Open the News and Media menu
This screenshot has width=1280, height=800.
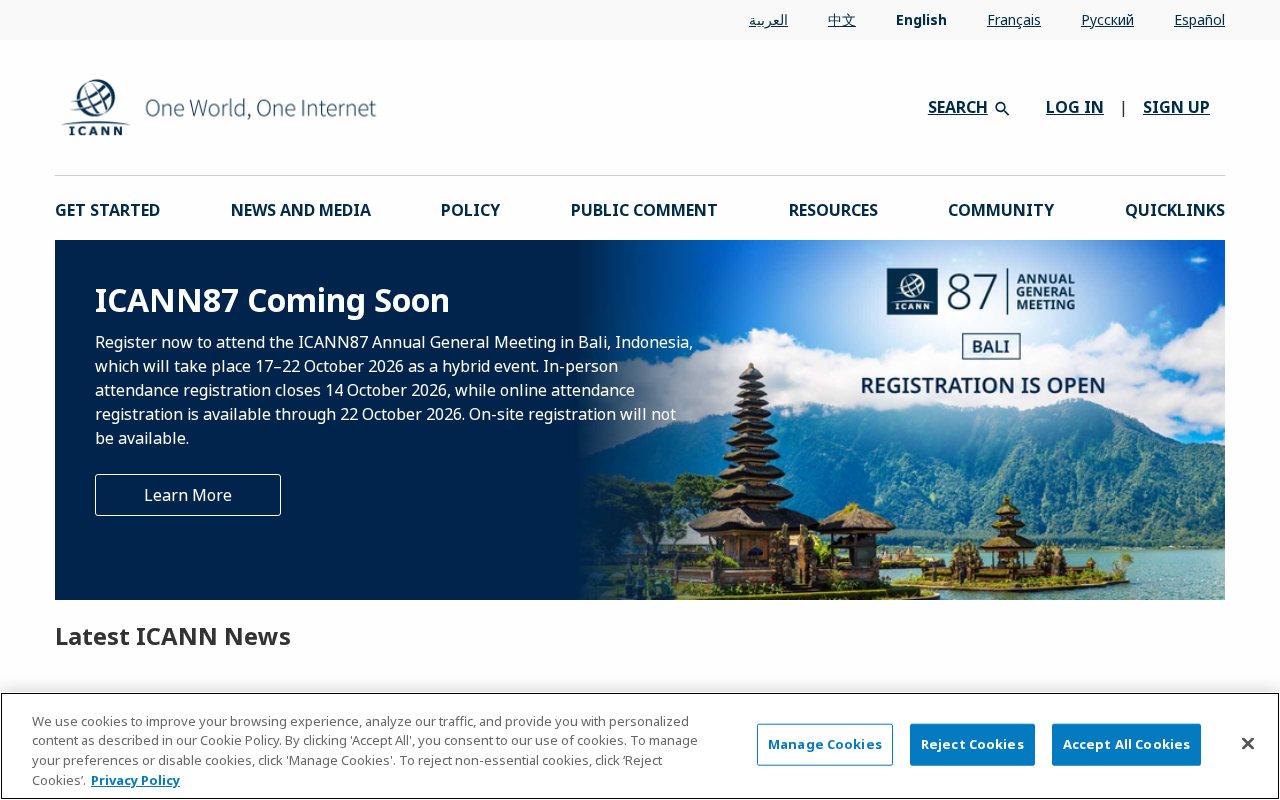click(x=301, y=210)
